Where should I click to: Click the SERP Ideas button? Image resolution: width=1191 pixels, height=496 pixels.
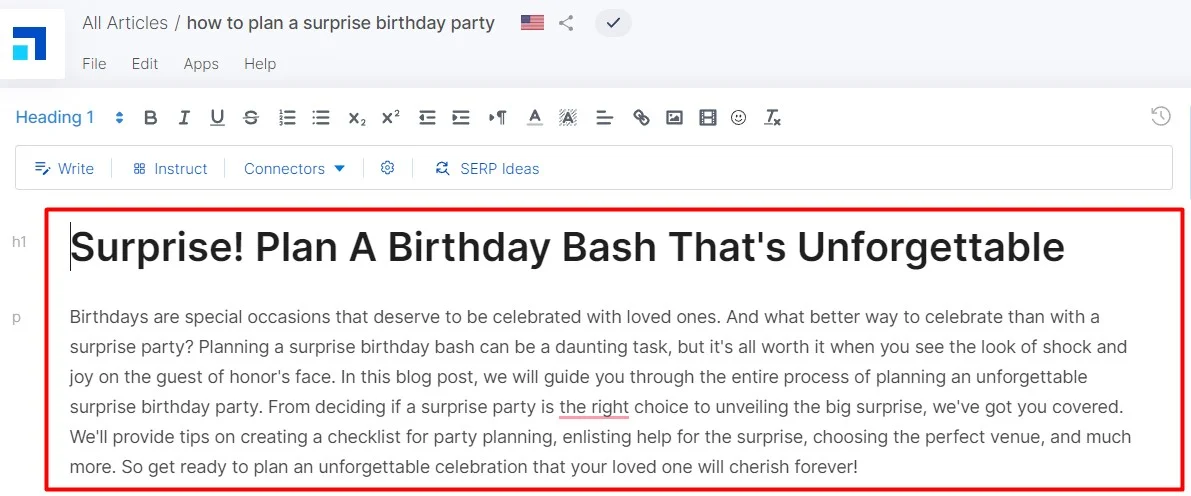487,169
